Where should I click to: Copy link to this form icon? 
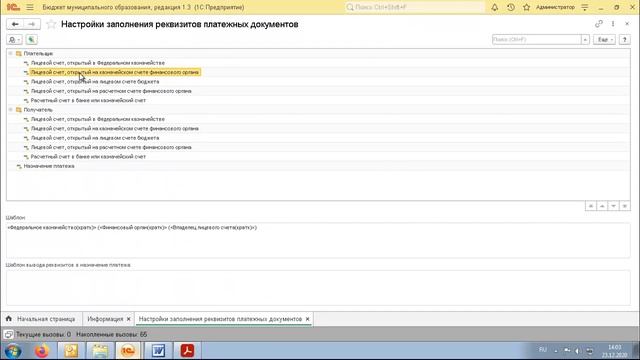(x=599, y=24)
